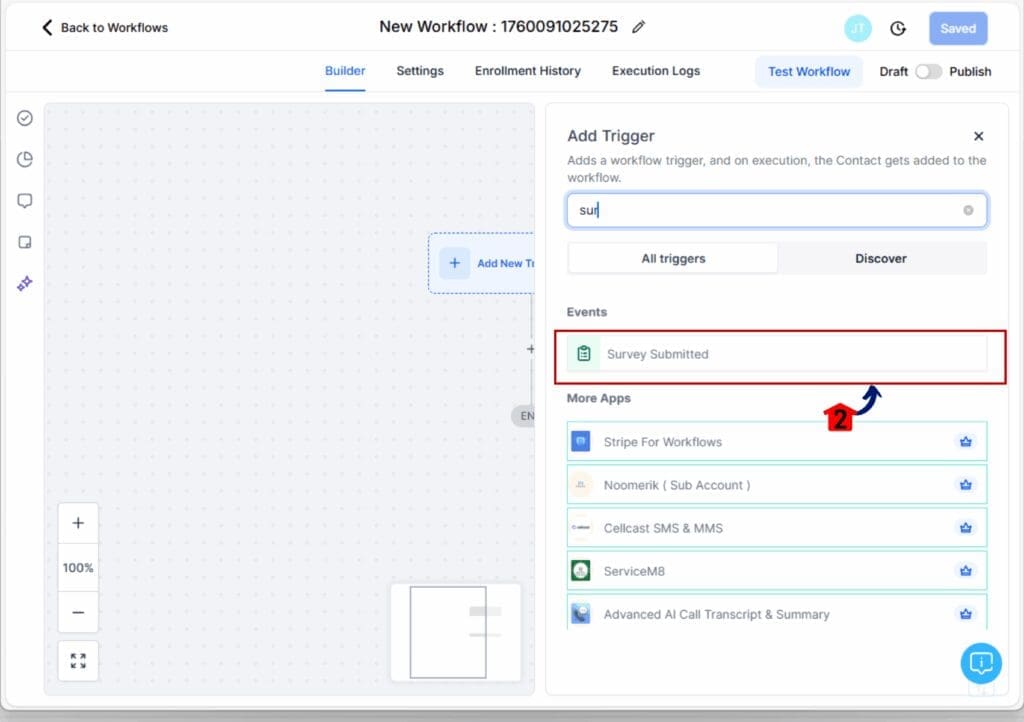This screenshot has height=722, width=1024.
Task: Open the stats pie chart sidebar icon
Action: (x=25, y=159)
